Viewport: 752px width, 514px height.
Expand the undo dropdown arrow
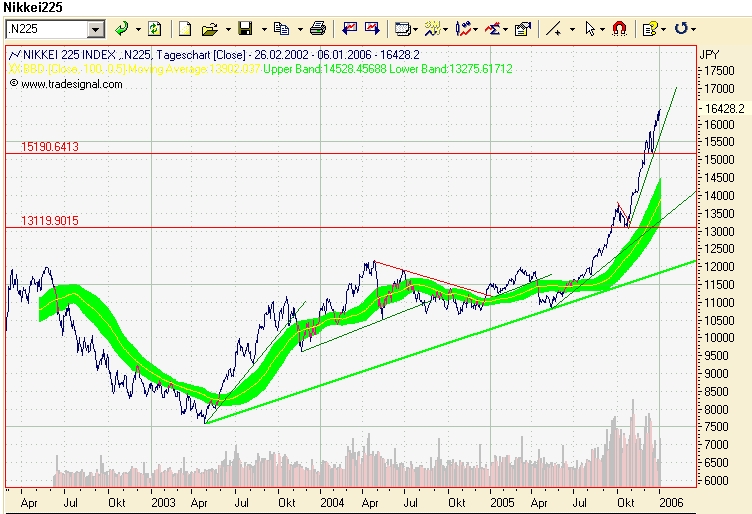click(693, 30)
